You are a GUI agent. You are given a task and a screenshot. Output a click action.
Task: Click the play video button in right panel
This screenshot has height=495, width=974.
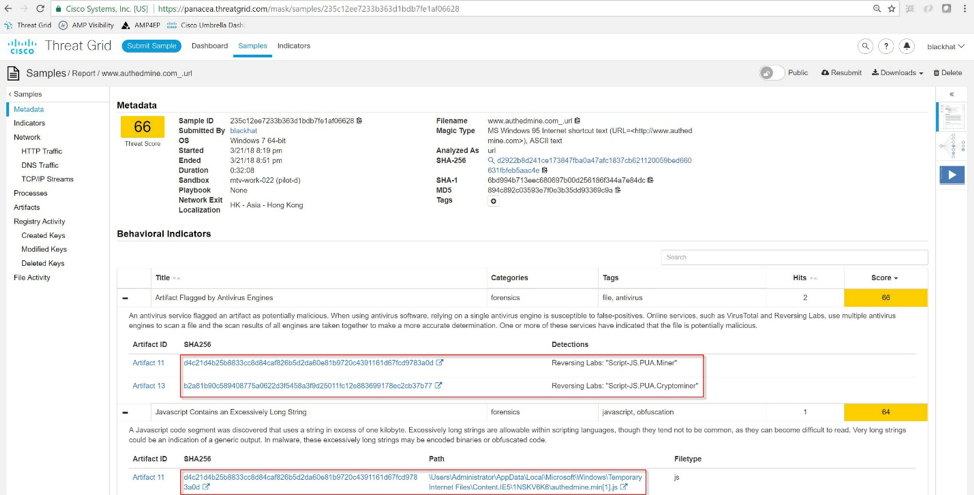[x=951, y=175]
